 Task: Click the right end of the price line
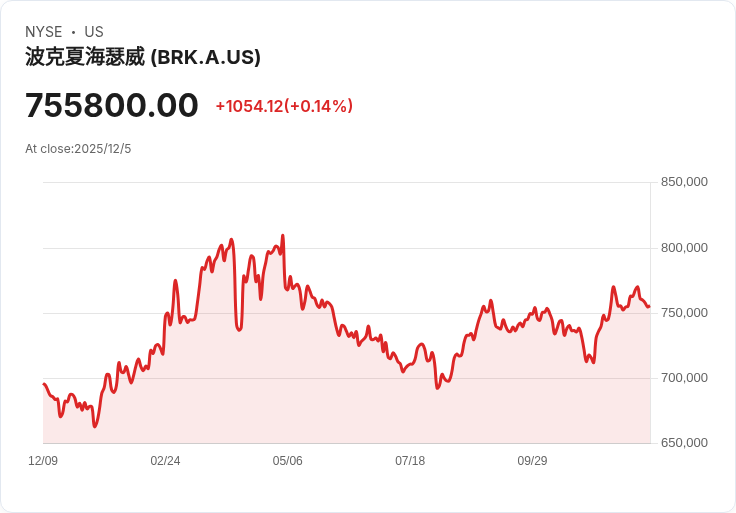pyautogui.click(x=649, y=306)
